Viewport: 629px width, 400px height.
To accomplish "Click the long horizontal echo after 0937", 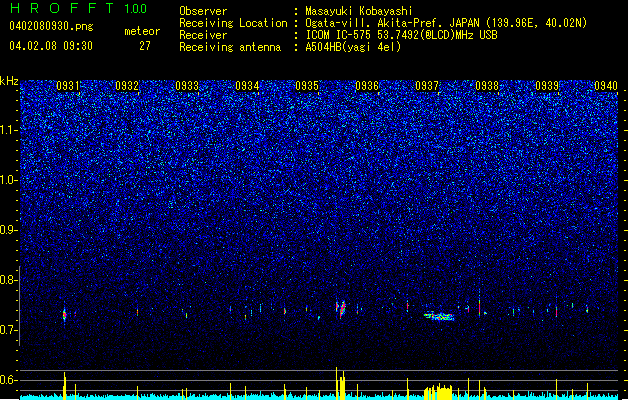I will point(439,317).
